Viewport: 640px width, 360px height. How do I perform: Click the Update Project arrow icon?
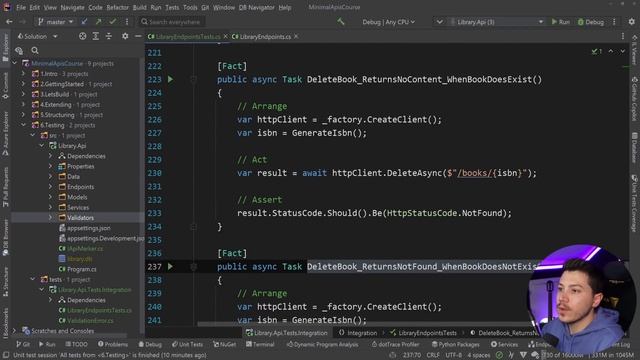coord(84,22)
